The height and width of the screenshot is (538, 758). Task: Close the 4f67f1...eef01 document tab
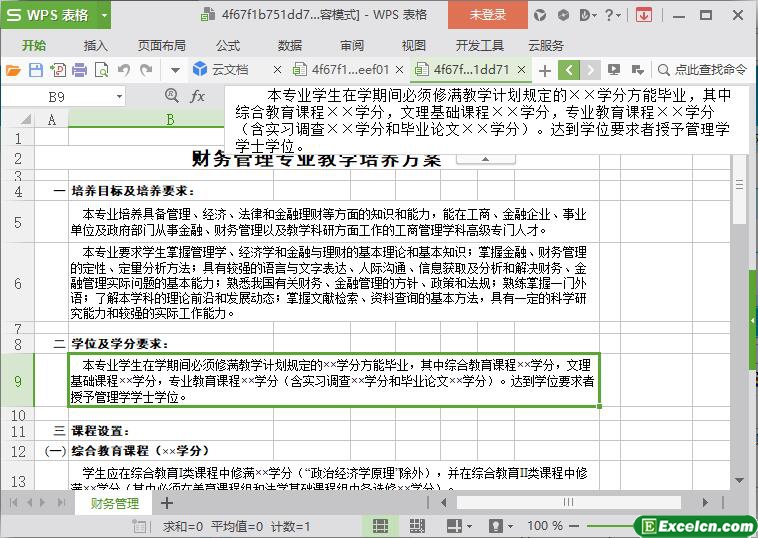[399, 70]
